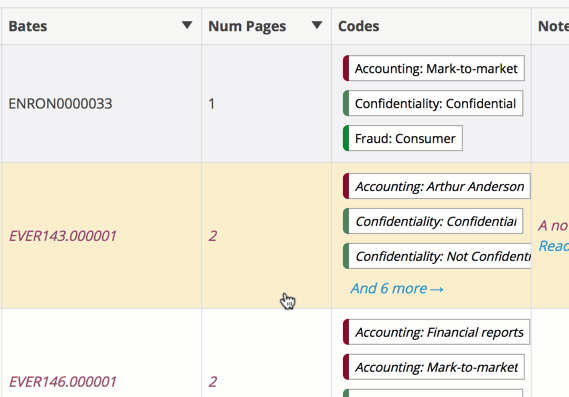Screen dimensions: 569x397
Task: Click ENRON0000033's Accounting: Mark-to-market code tag
Action: pyautogui.click(x=434, y=68)
